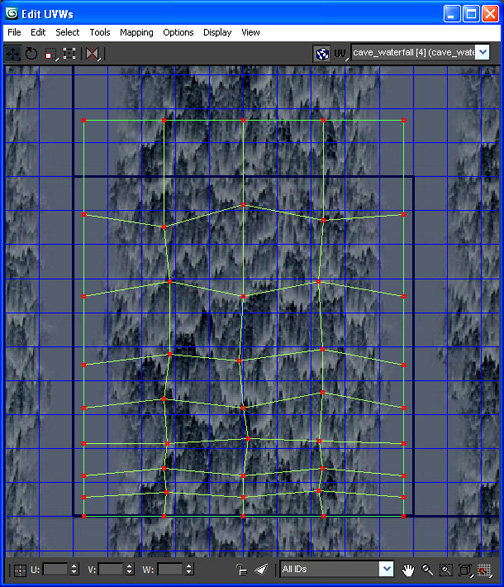Click the Zoom Extents icon
The width and height of the screenshot is (504, 587).
465,570
